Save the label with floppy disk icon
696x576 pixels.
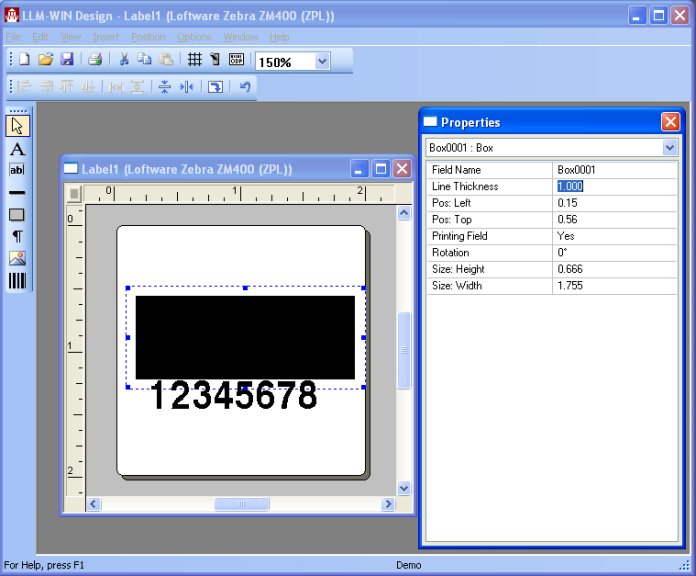67,59
